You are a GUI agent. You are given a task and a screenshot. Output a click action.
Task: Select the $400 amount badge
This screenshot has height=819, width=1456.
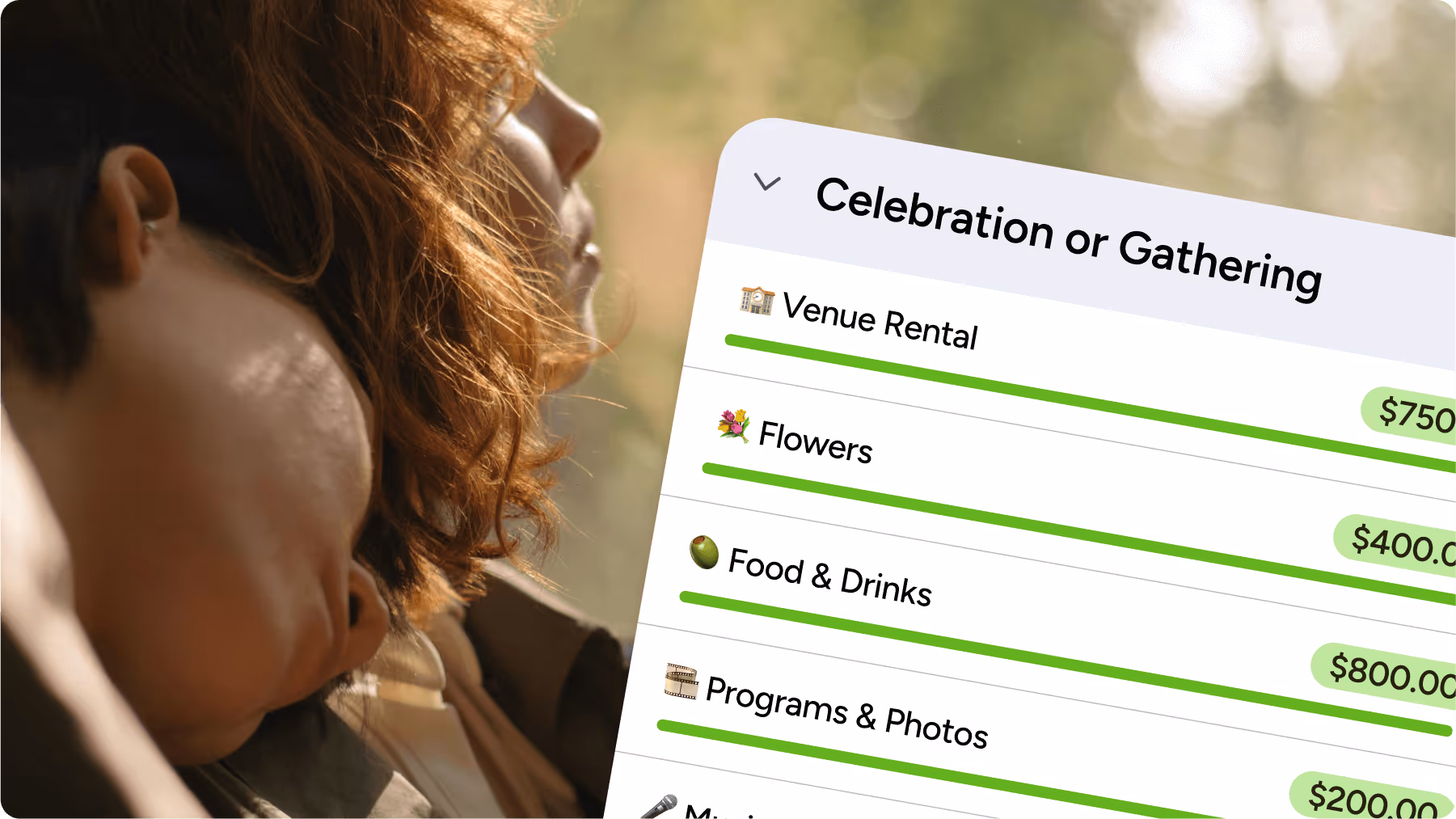click(1396, 544)
